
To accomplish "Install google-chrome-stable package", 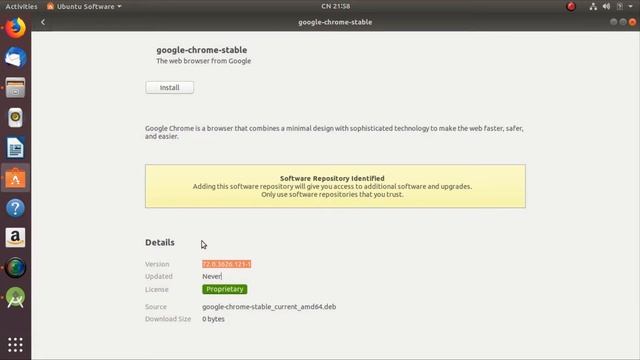I will [169, 87].
